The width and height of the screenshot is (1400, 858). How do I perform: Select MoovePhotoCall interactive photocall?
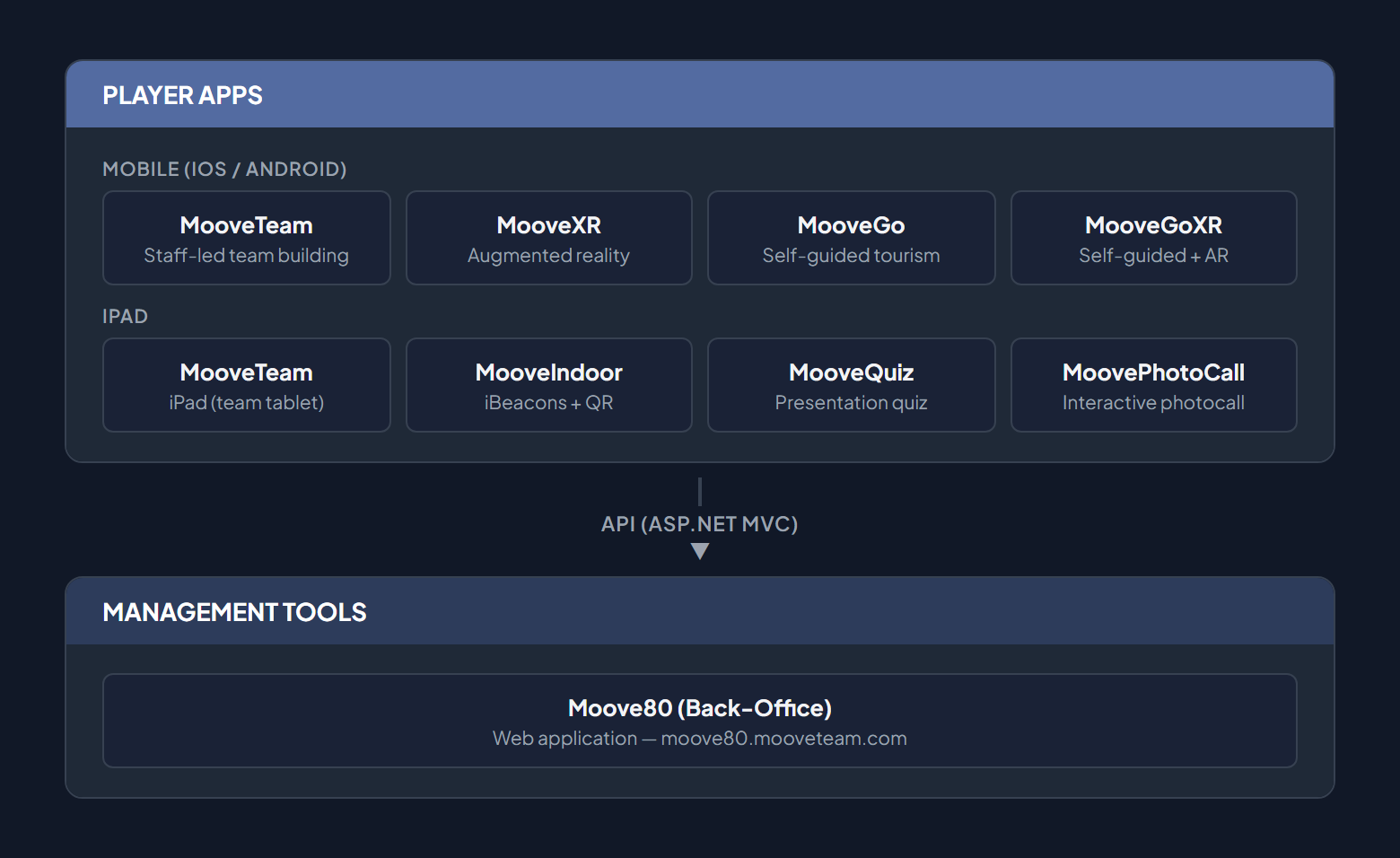coord(1153,385)
